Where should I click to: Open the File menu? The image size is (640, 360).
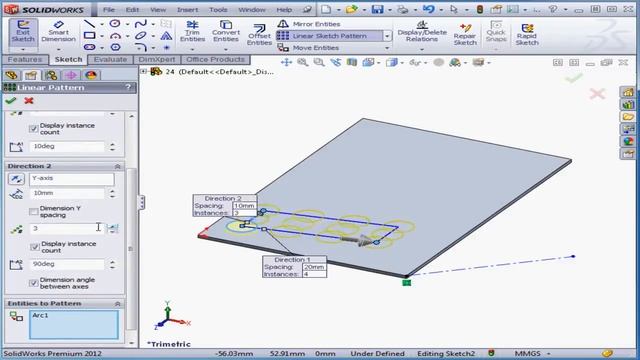[x=109, y=9]
